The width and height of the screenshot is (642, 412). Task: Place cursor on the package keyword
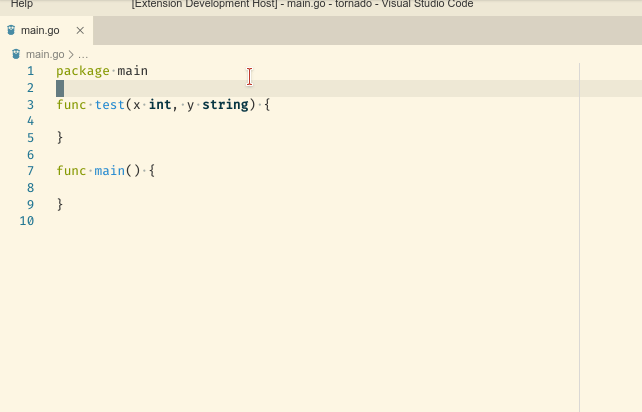point(82,71)
